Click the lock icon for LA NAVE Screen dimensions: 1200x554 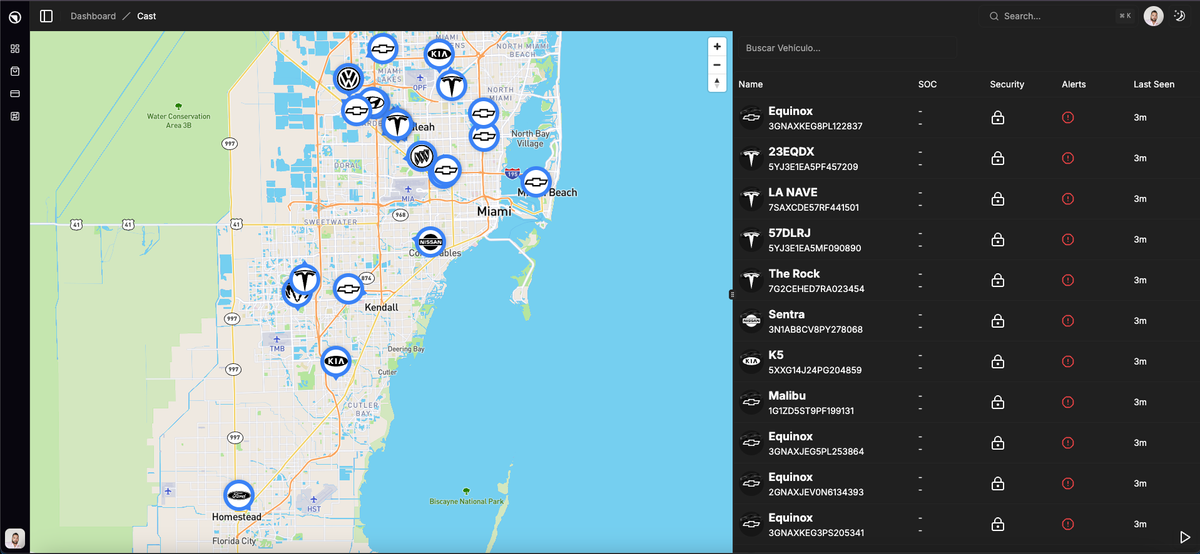997,199
